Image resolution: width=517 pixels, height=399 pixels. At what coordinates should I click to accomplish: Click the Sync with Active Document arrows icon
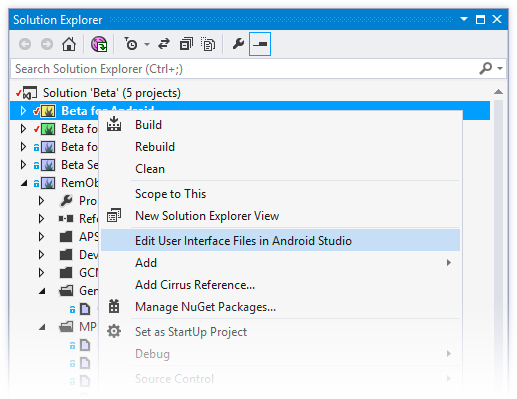point(164,44)
